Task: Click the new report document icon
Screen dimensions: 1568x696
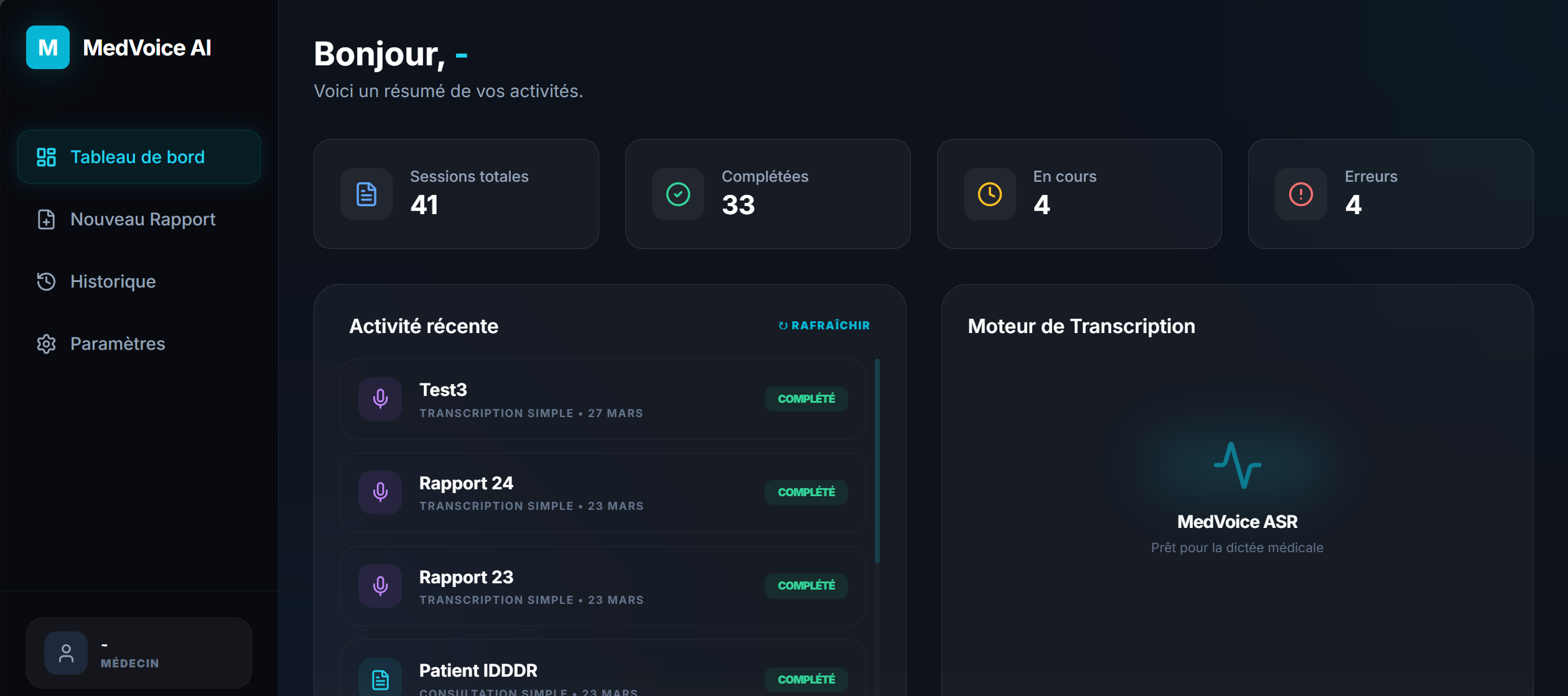Action: click(46, 219)
